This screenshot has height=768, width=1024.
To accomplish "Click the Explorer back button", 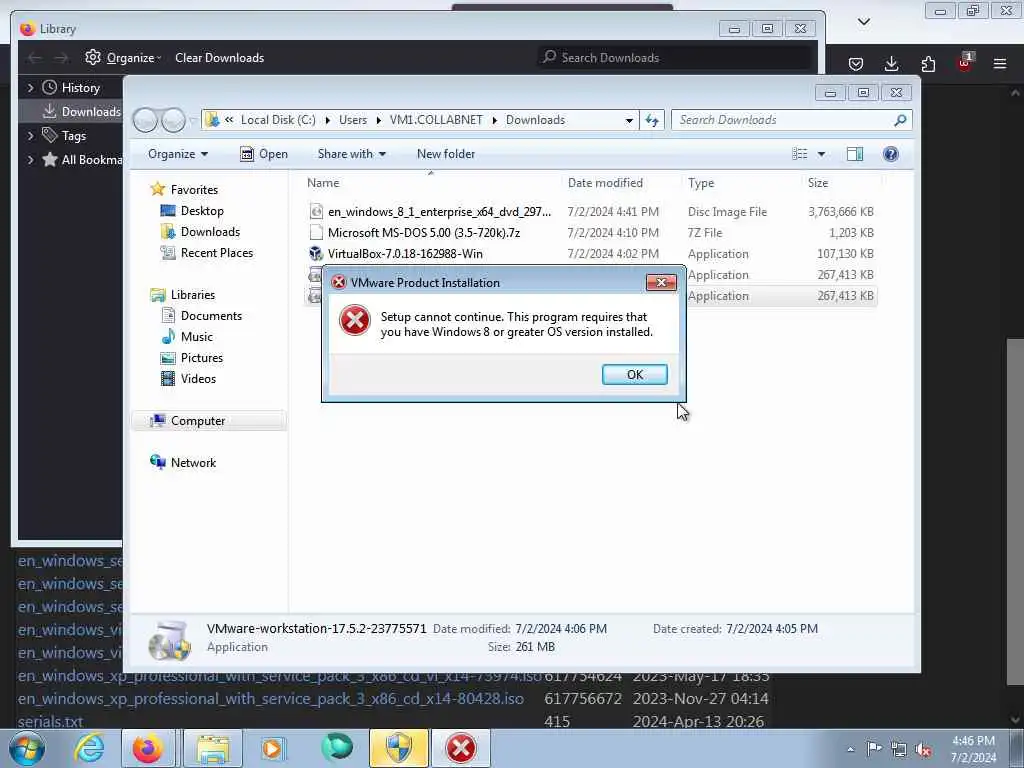I will [x=145, y=120].
